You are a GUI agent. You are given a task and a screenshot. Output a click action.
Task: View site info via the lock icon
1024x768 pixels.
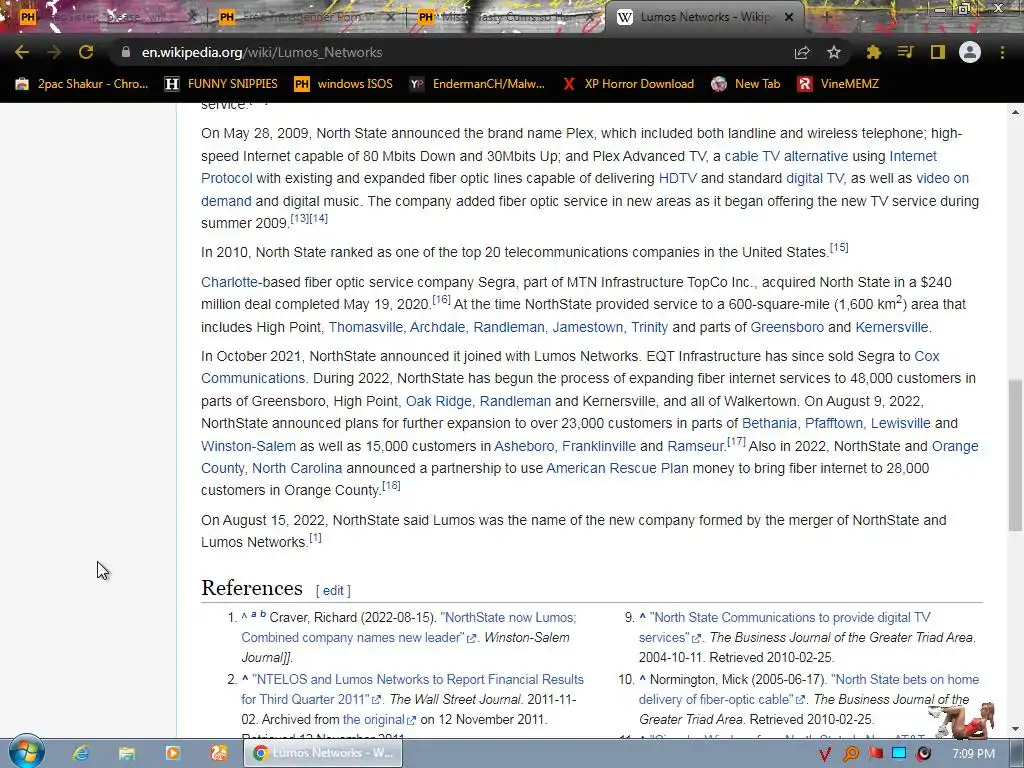coord(126,52)
